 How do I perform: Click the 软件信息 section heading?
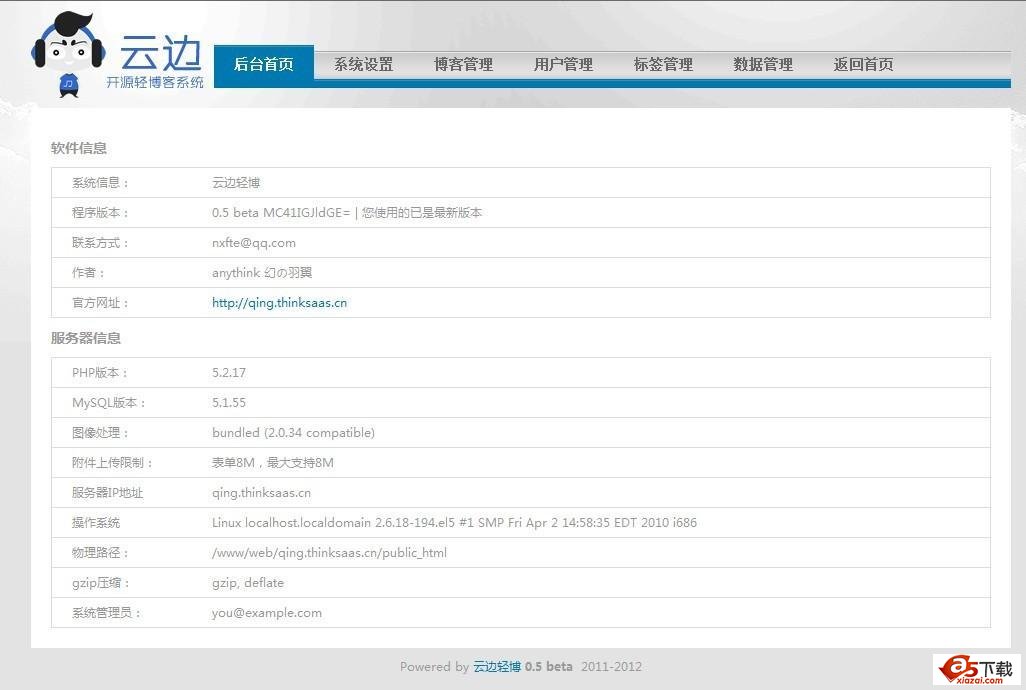(79, 148)
